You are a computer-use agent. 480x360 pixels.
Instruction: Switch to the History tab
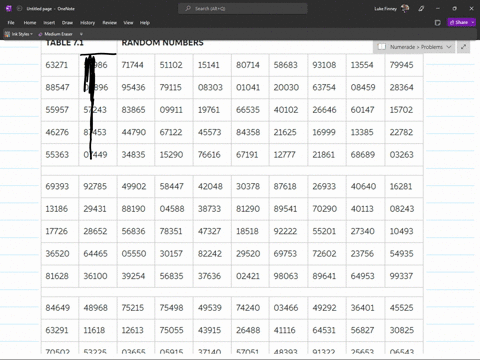pos(87,23)
